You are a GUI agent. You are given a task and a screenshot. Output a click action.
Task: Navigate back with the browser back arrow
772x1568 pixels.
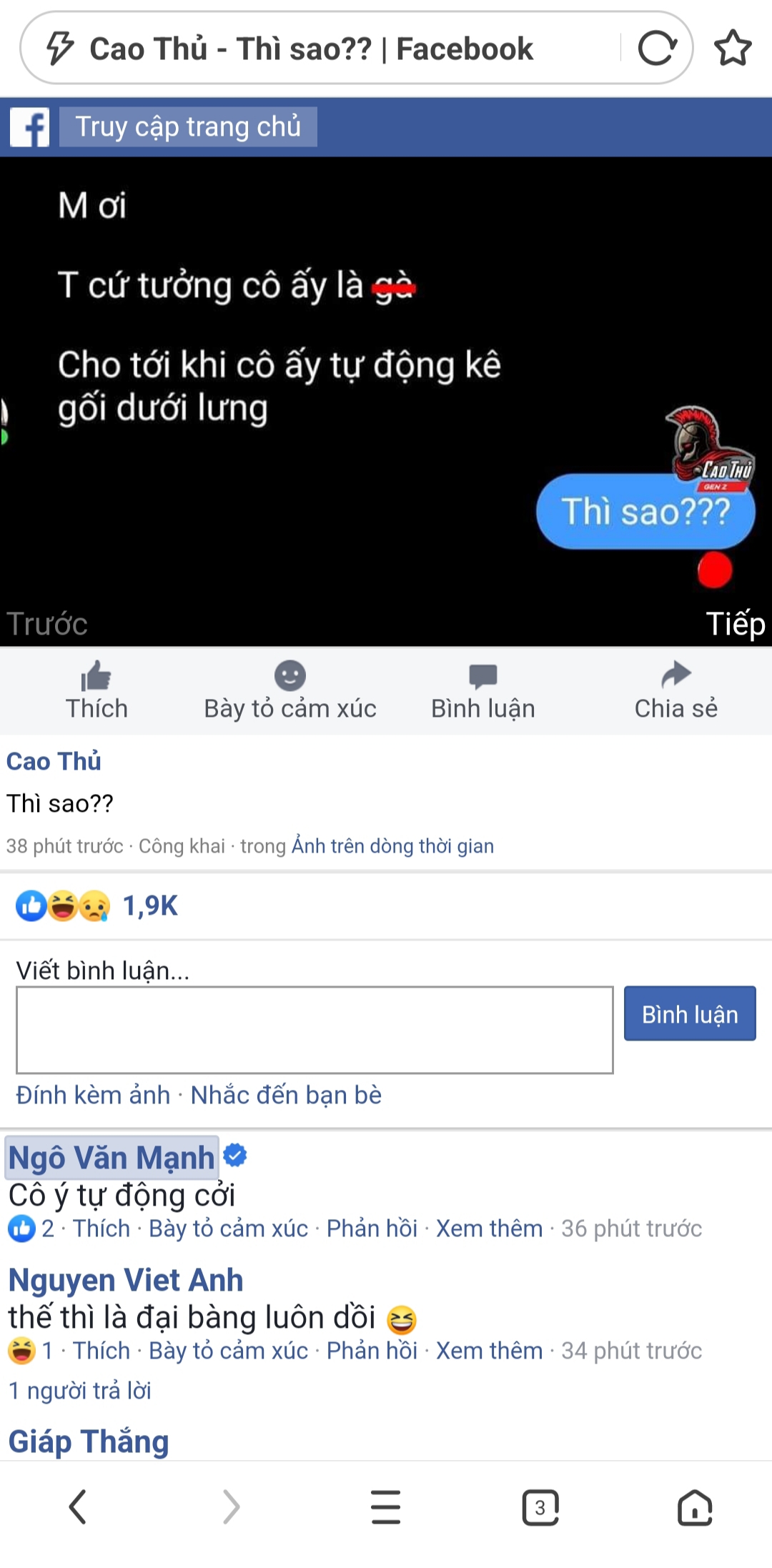77,1508
